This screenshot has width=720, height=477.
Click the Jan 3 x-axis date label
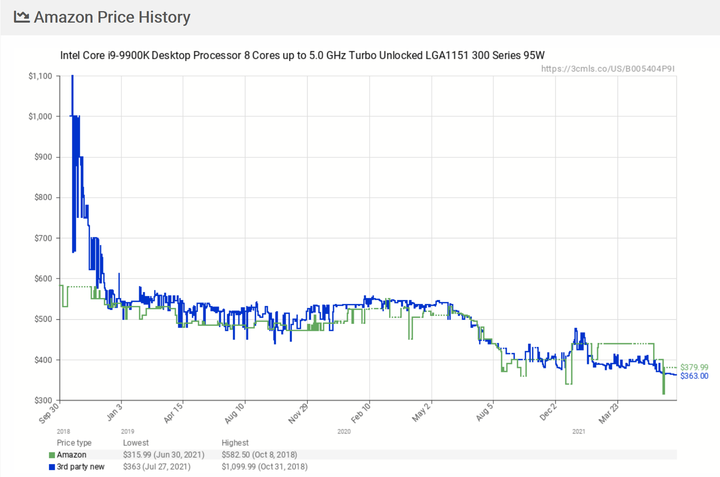pyautogui.click(x=114, y=412)
